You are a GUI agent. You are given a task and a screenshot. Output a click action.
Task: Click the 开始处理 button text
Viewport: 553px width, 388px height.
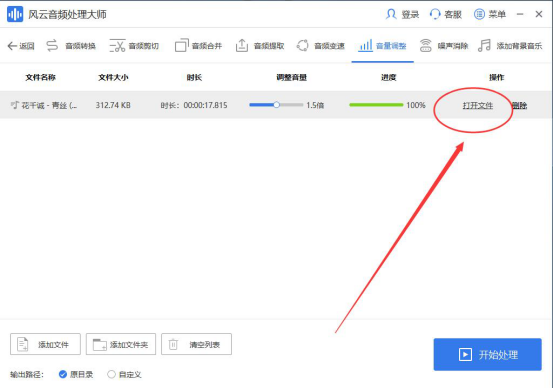pos(498,355)
